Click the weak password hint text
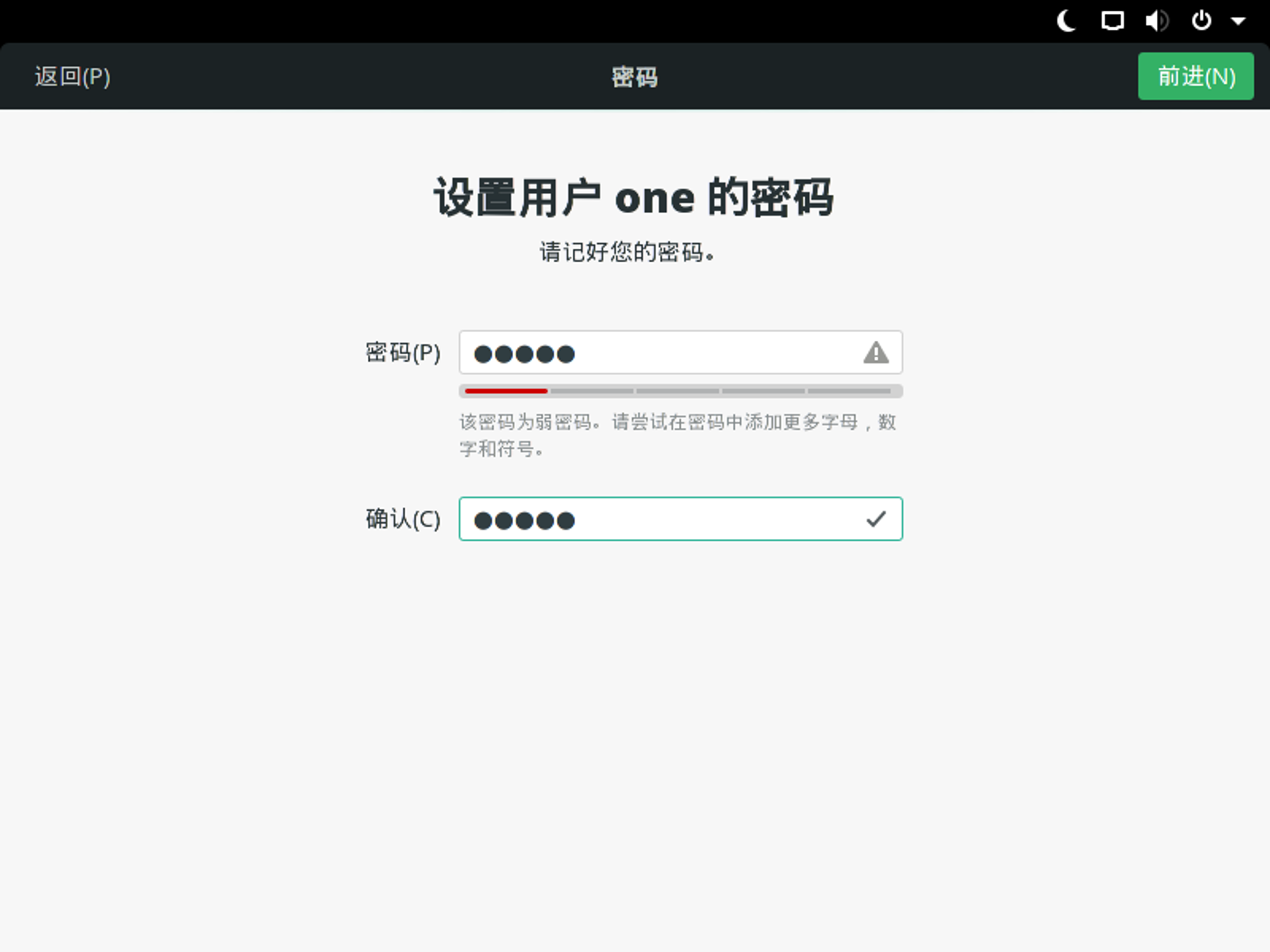Viewport: 1270px width, 952px height. tap(678, 435)
